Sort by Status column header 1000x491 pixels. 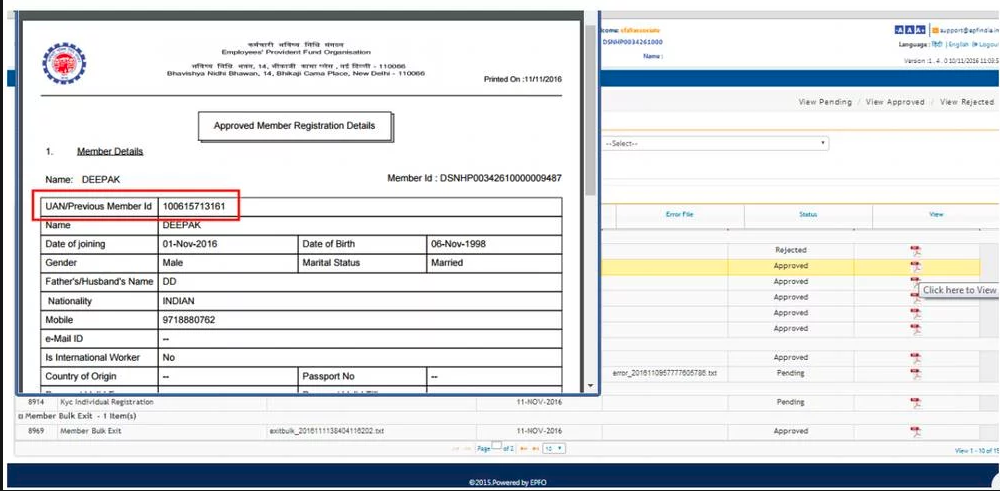(x=808, y=214)
